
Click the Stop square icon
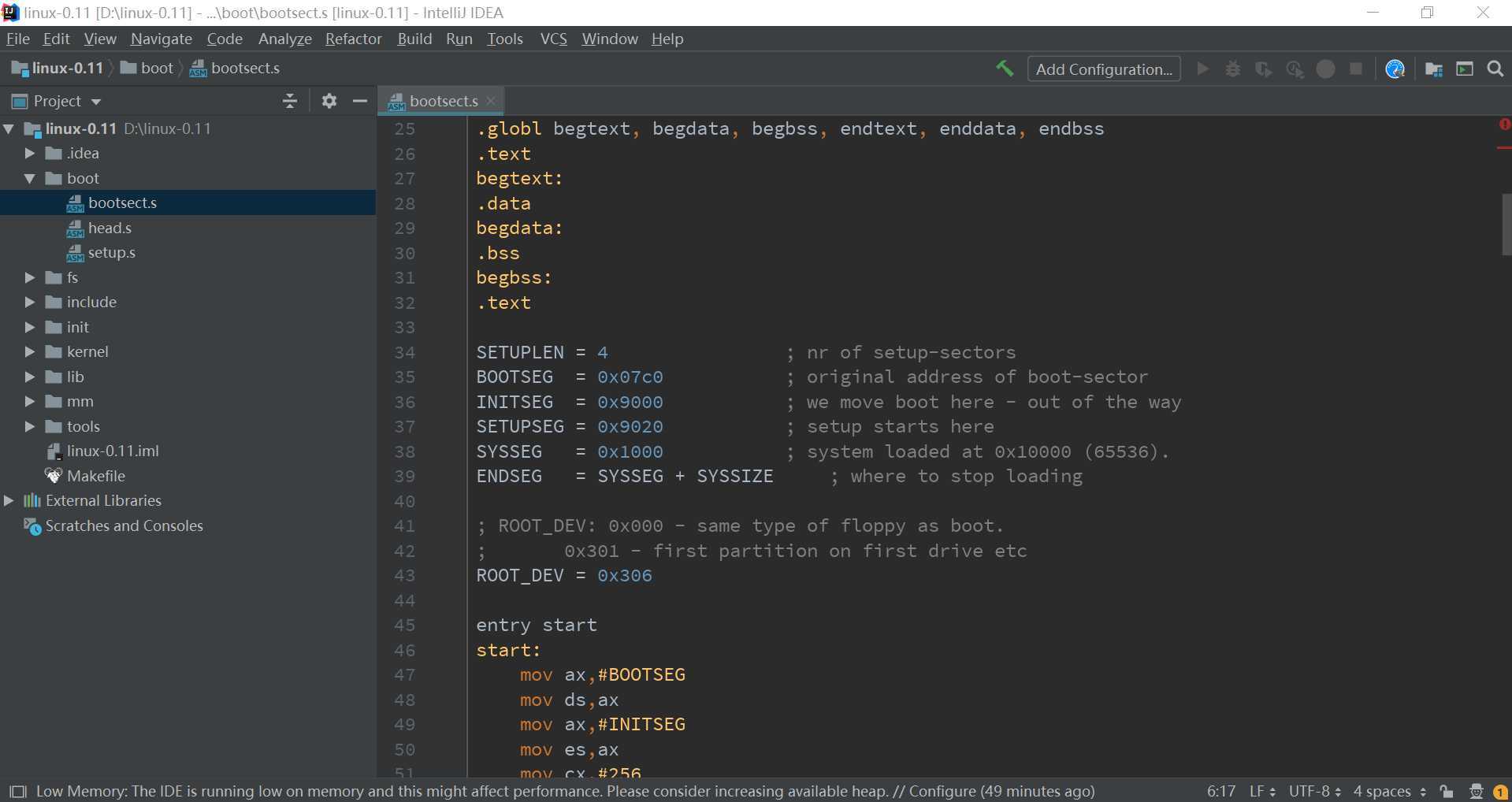pyautogui.click(x=1356, y=69)
